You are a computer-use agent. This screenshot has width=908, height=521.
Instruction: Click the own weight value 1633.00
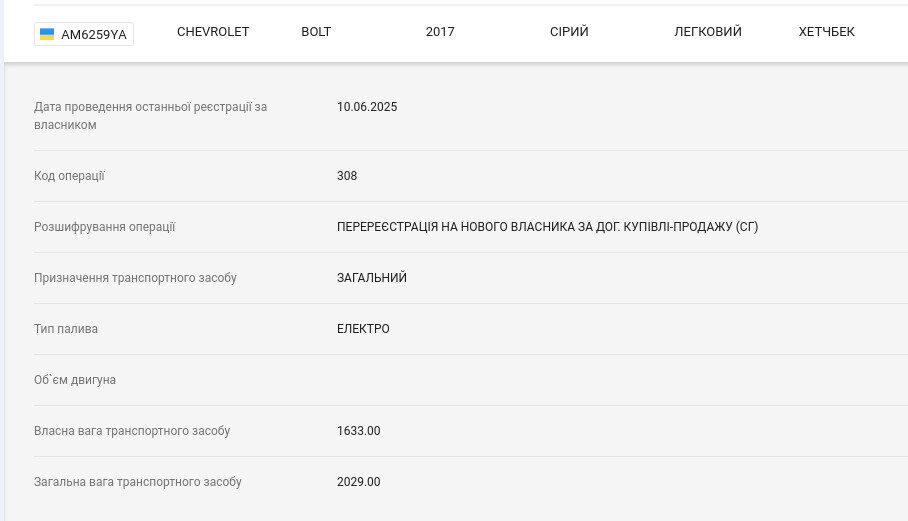(358, 431)
